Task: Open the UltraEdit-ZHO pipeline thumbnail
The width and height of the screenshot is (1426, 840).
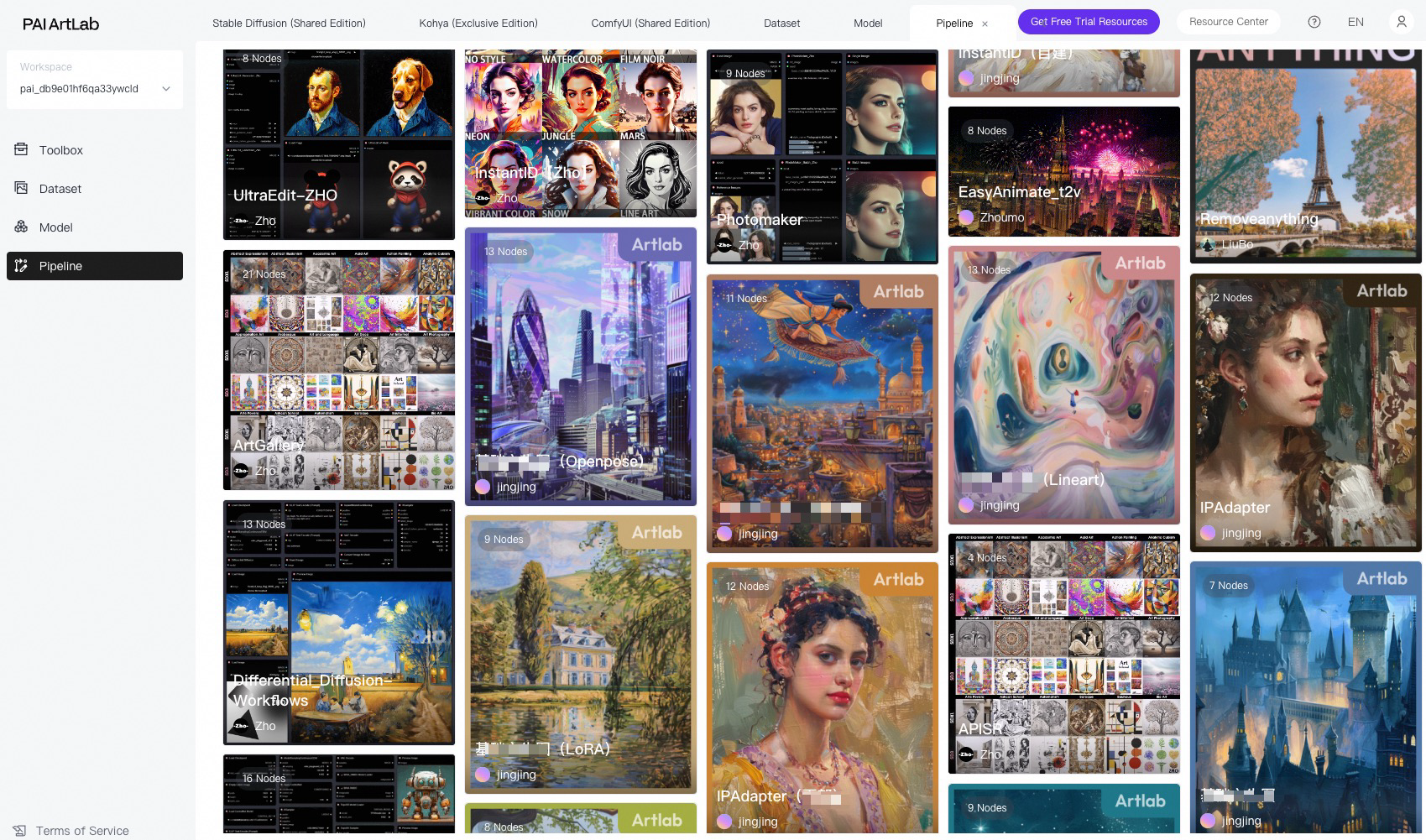Action: coord(339,144)
